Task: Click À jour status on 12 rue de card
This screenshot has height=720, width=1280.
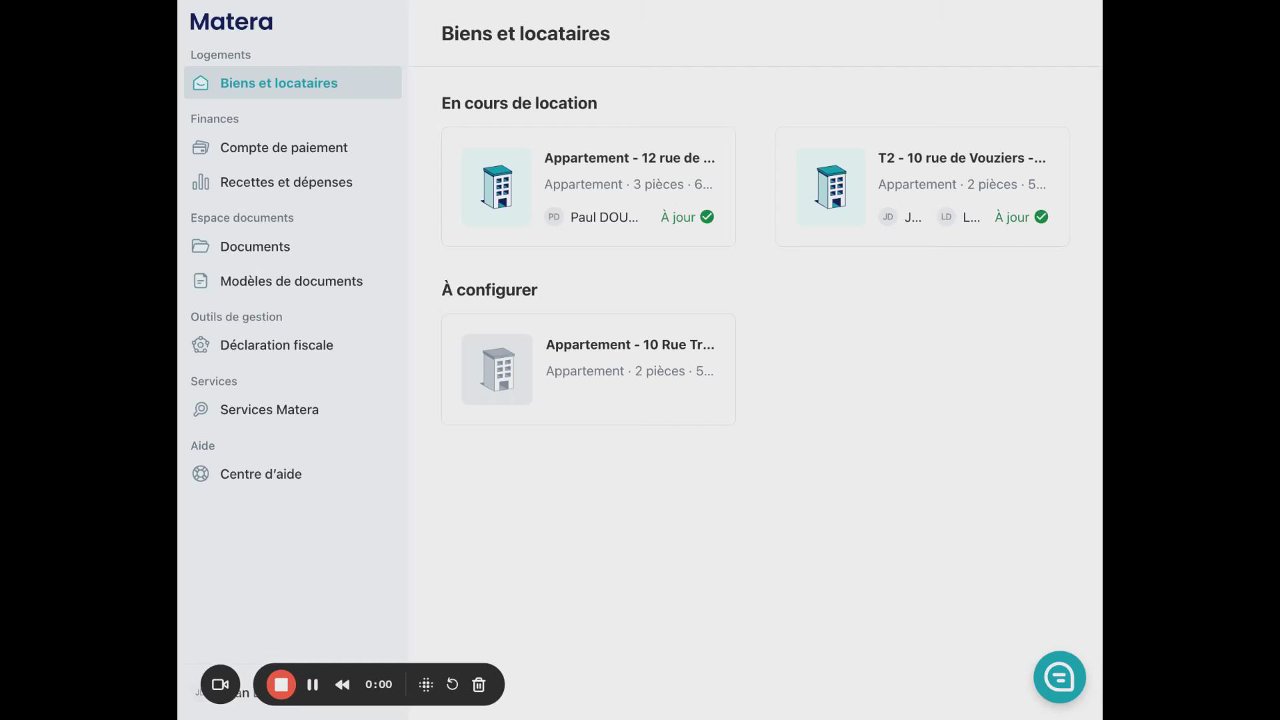Action: pos(678,217)
